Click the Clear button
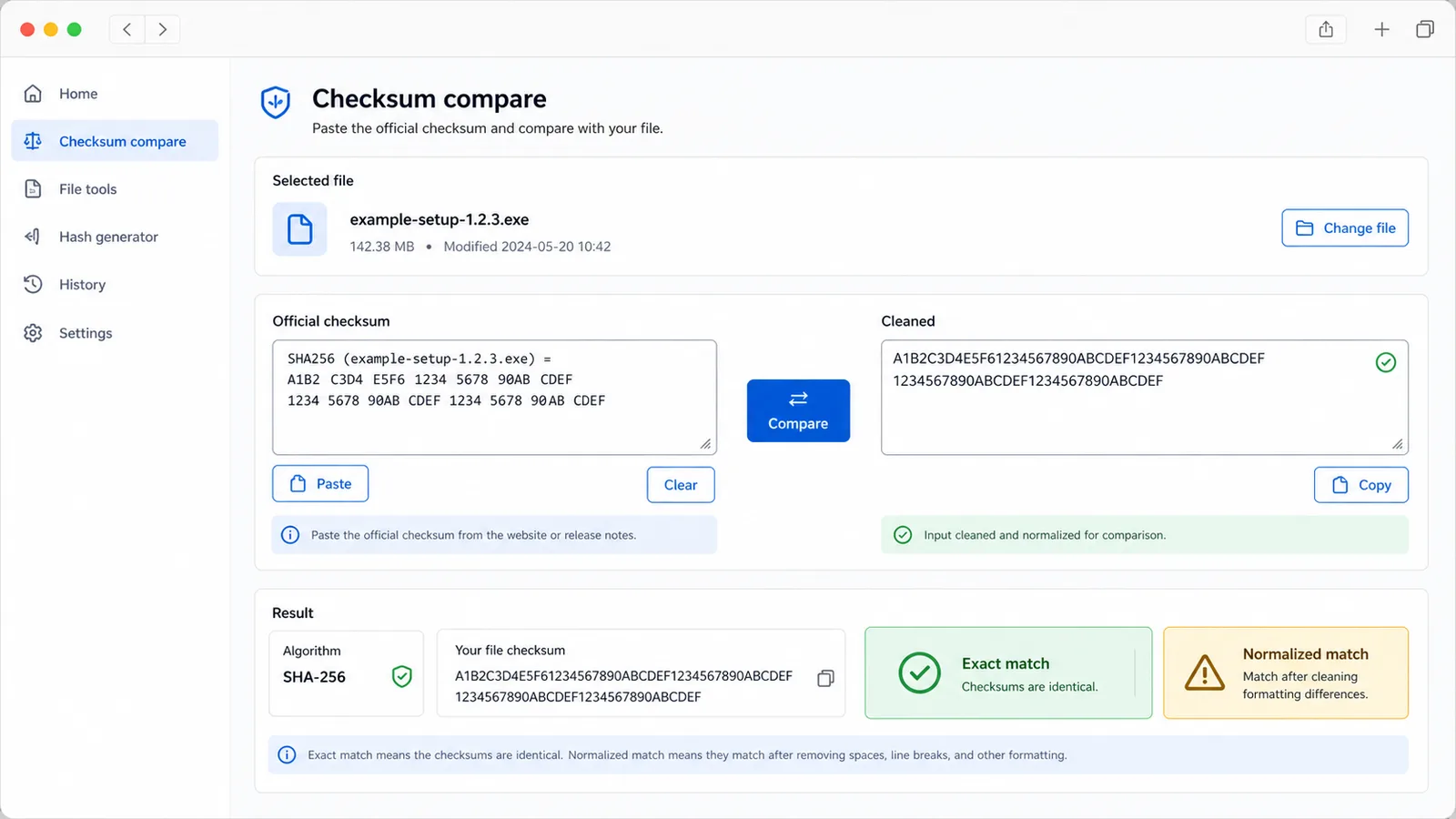Screen dimensions: 1456x819 (681, 485)
